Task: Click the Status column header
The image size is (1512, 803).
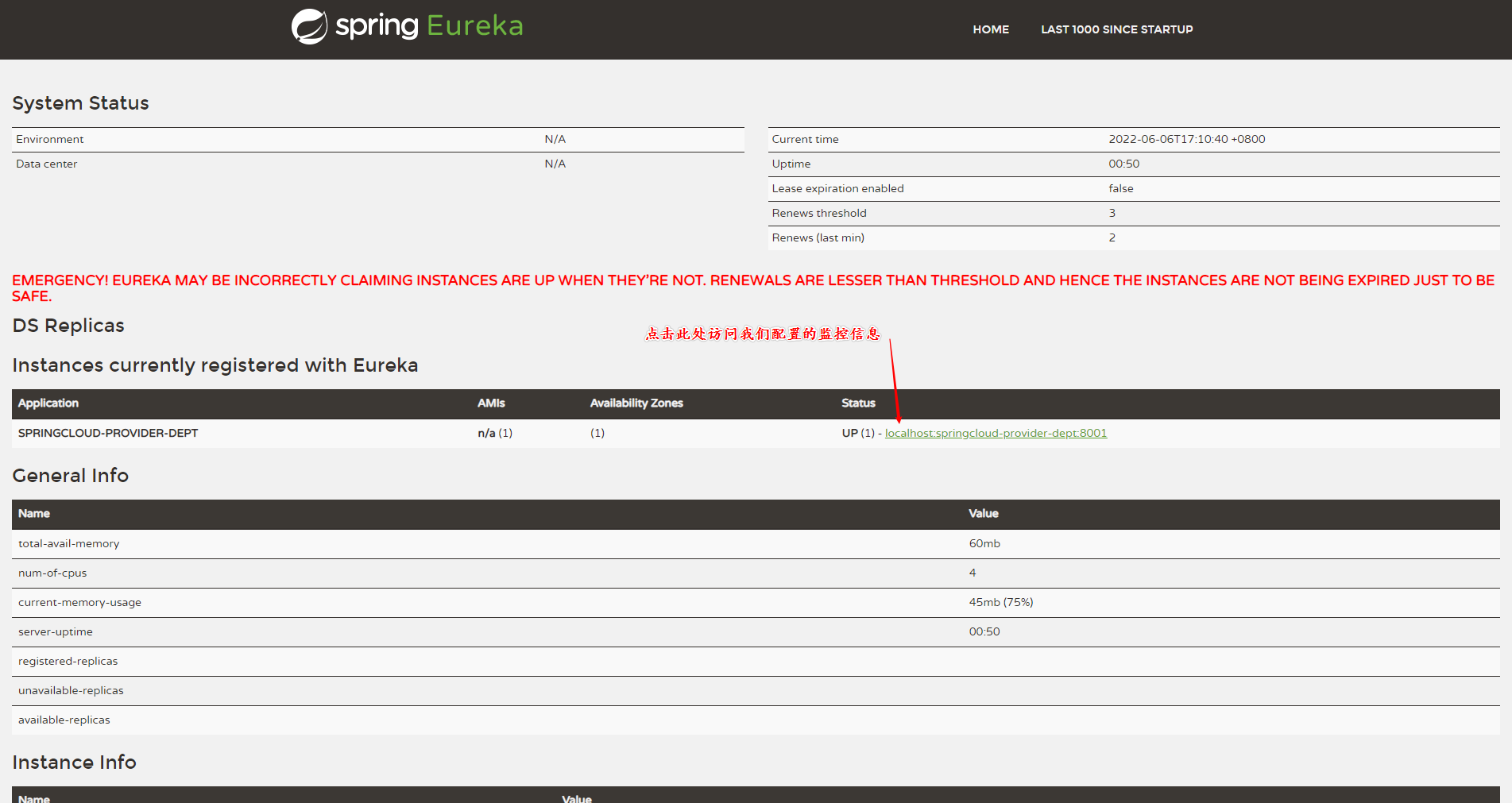Action: click(x=858, y=403)
